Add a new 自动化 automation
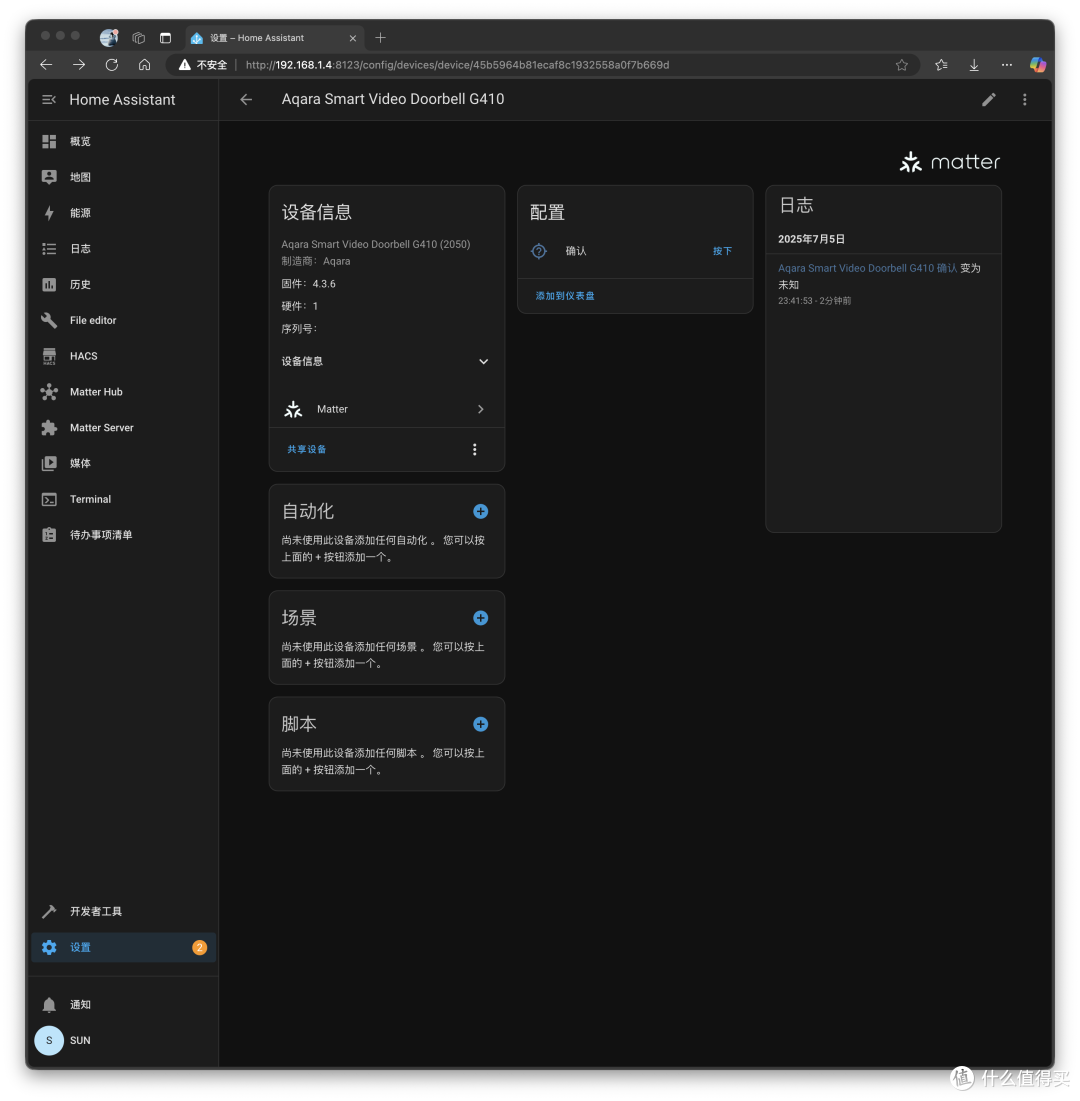The height and width of the screenshot is (1101, 1080). [x=480, y=511]
